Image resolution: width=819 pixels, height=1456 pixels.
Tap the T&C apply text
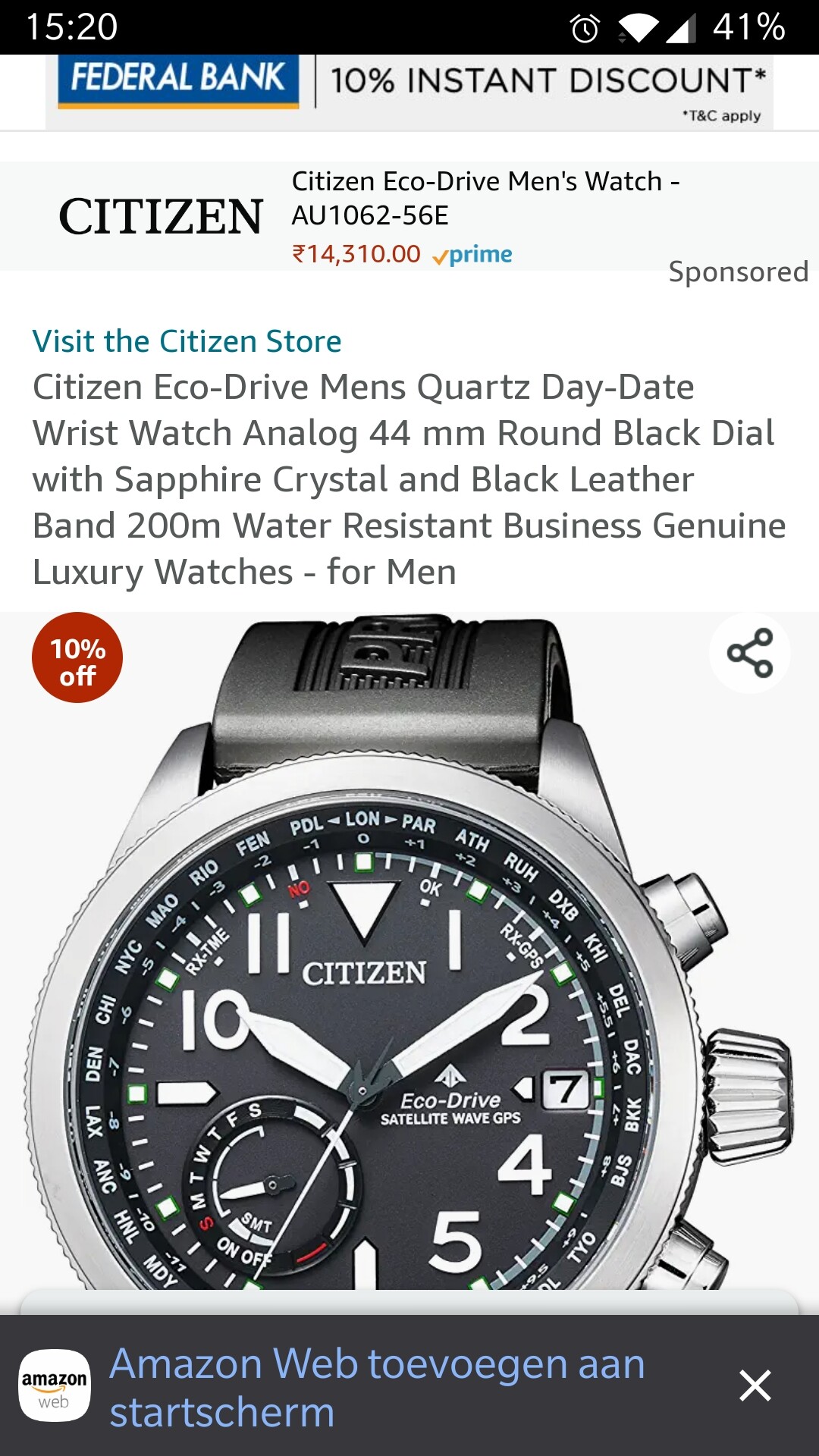click(721, 115)
